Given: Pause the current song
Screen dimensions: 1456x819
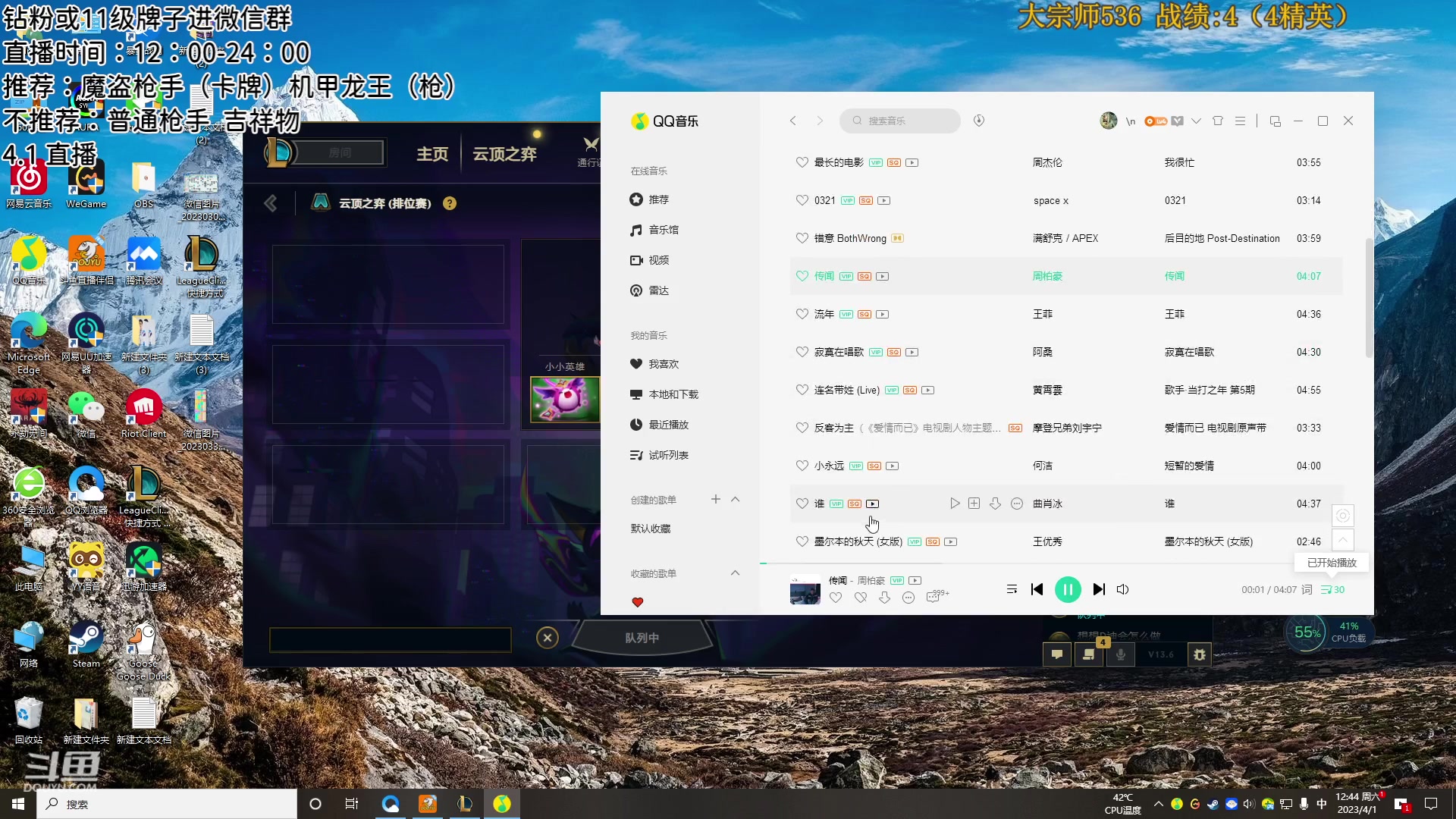Looking at the screenshot, I should (1068, 589).
